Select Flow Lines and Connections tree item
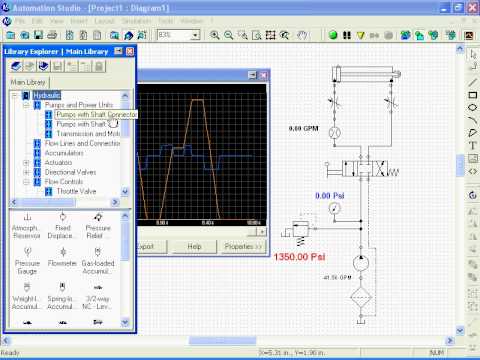This screenshot has height=360, width=480. 82,143
